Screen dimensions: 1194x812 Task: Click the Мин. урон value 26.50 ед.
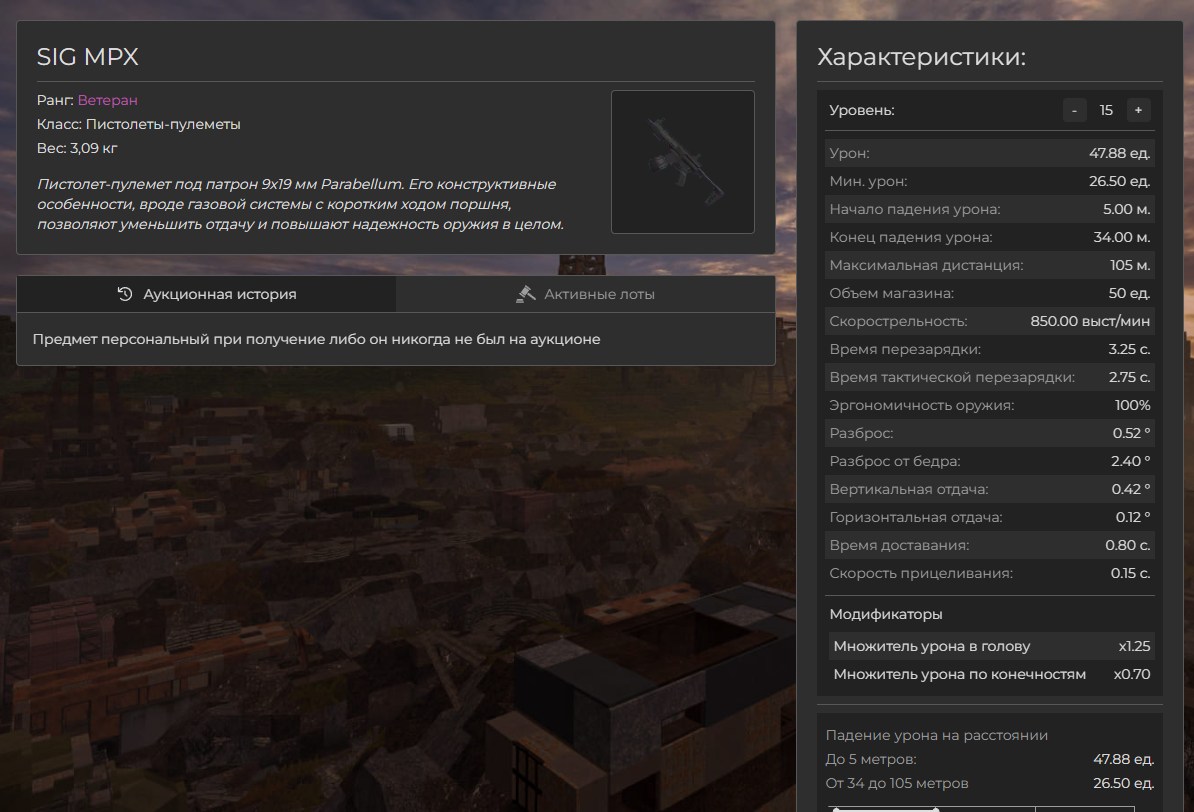pos(1119,181)
